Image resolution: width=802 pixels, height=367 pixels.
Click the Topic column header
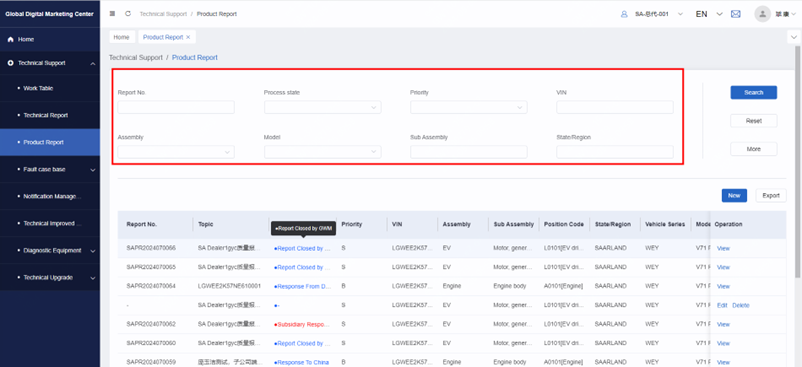(x=206, y=224)
